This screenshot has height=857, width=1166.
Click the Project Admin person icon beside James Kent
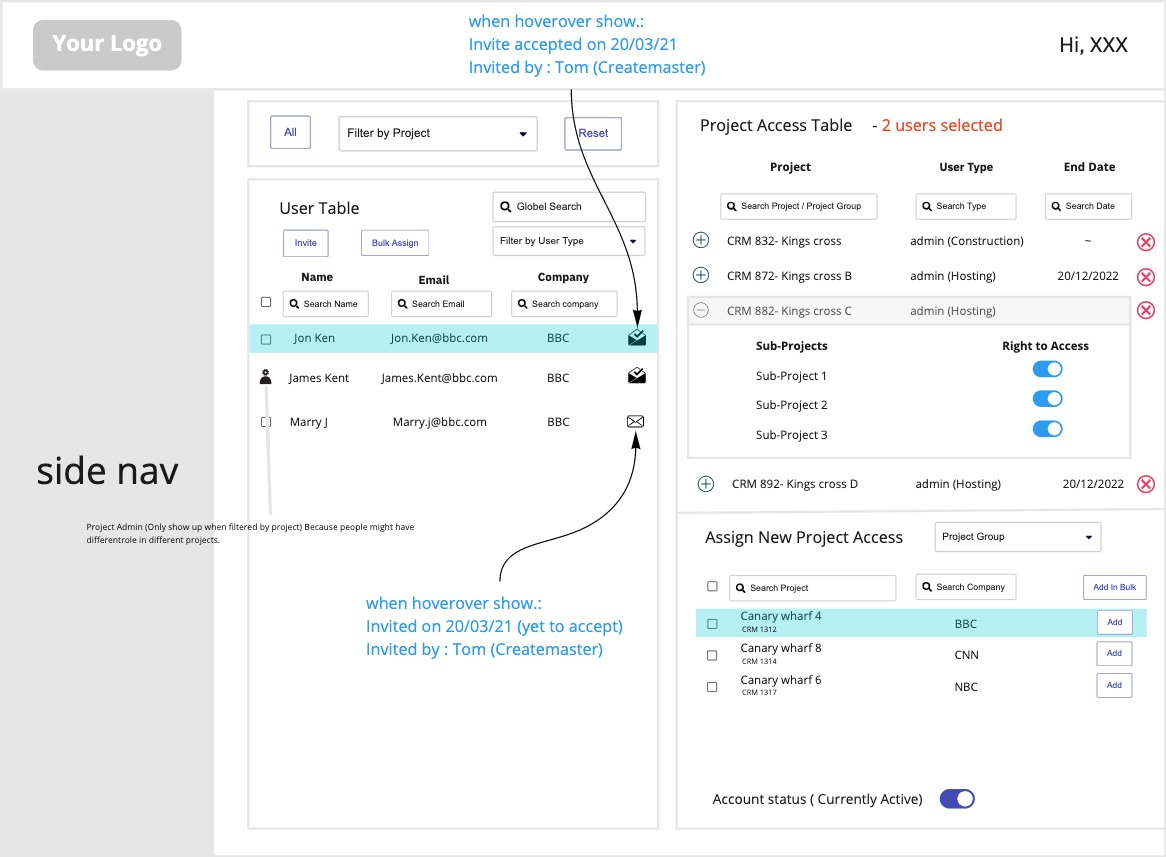pos(265,377)
